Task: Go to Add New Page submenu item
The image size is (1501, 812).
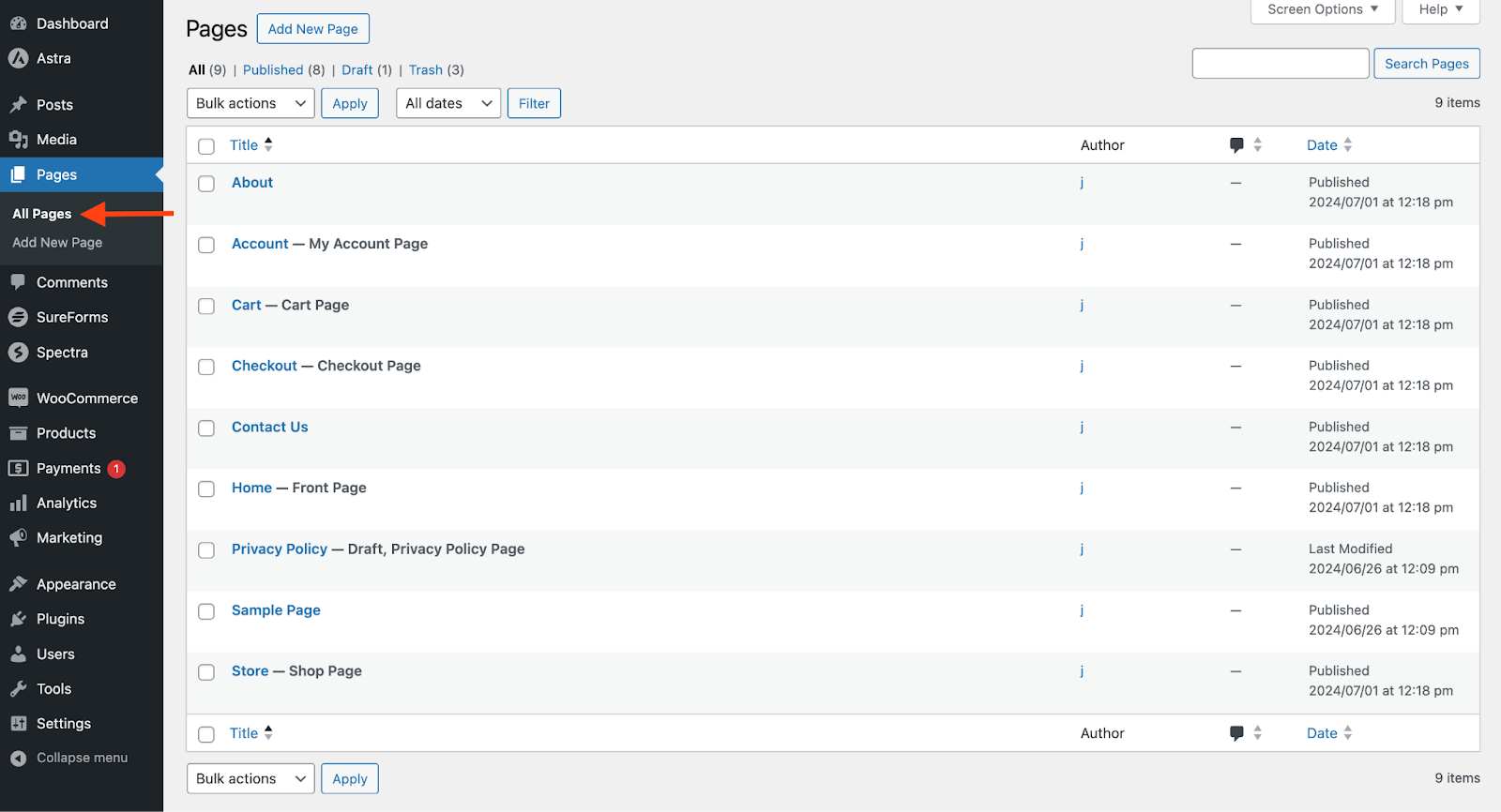Action: pos(57,243)
